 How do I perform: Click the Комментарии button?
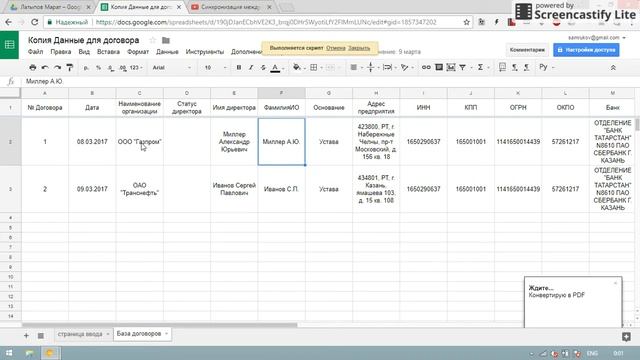[527, 50]
